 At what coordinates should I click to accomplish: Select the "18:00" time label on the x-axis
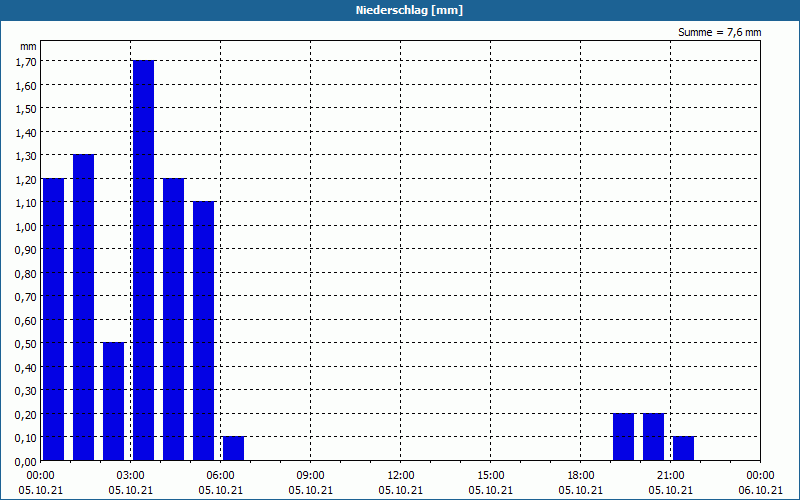tap(581, 476)
